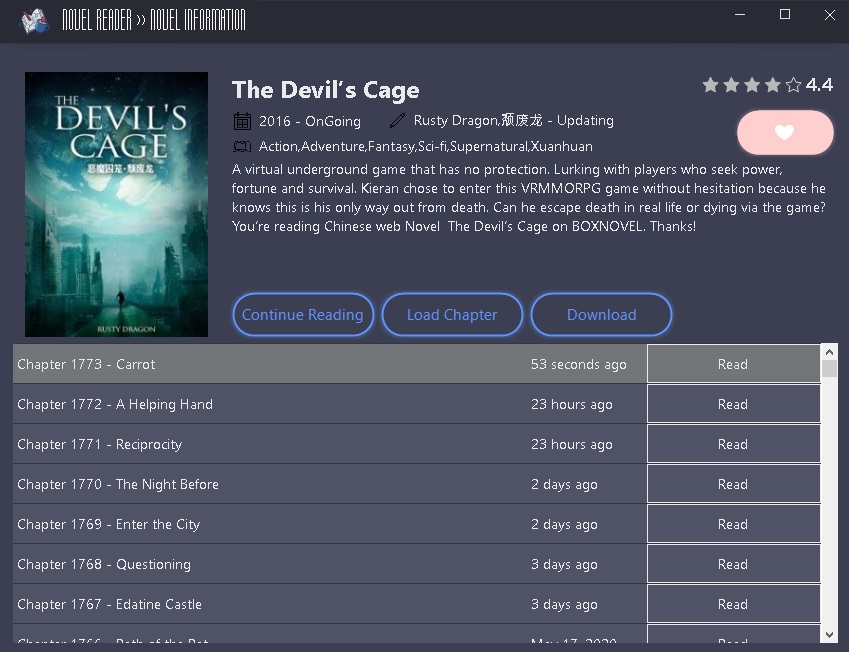Open The Devil's Cage cover thumbnail

pos(116,204)
